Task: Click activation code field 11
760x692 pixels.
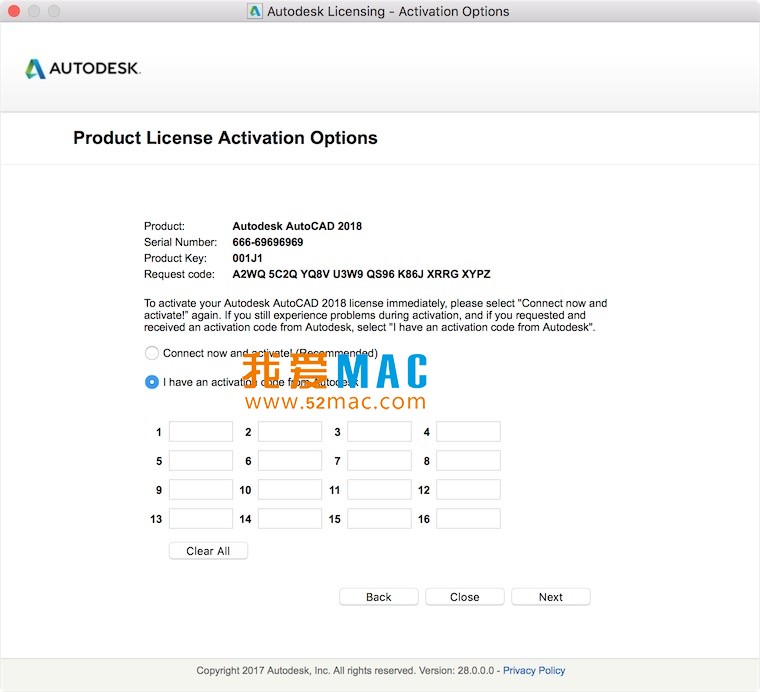Action: (x=380, y=489)
